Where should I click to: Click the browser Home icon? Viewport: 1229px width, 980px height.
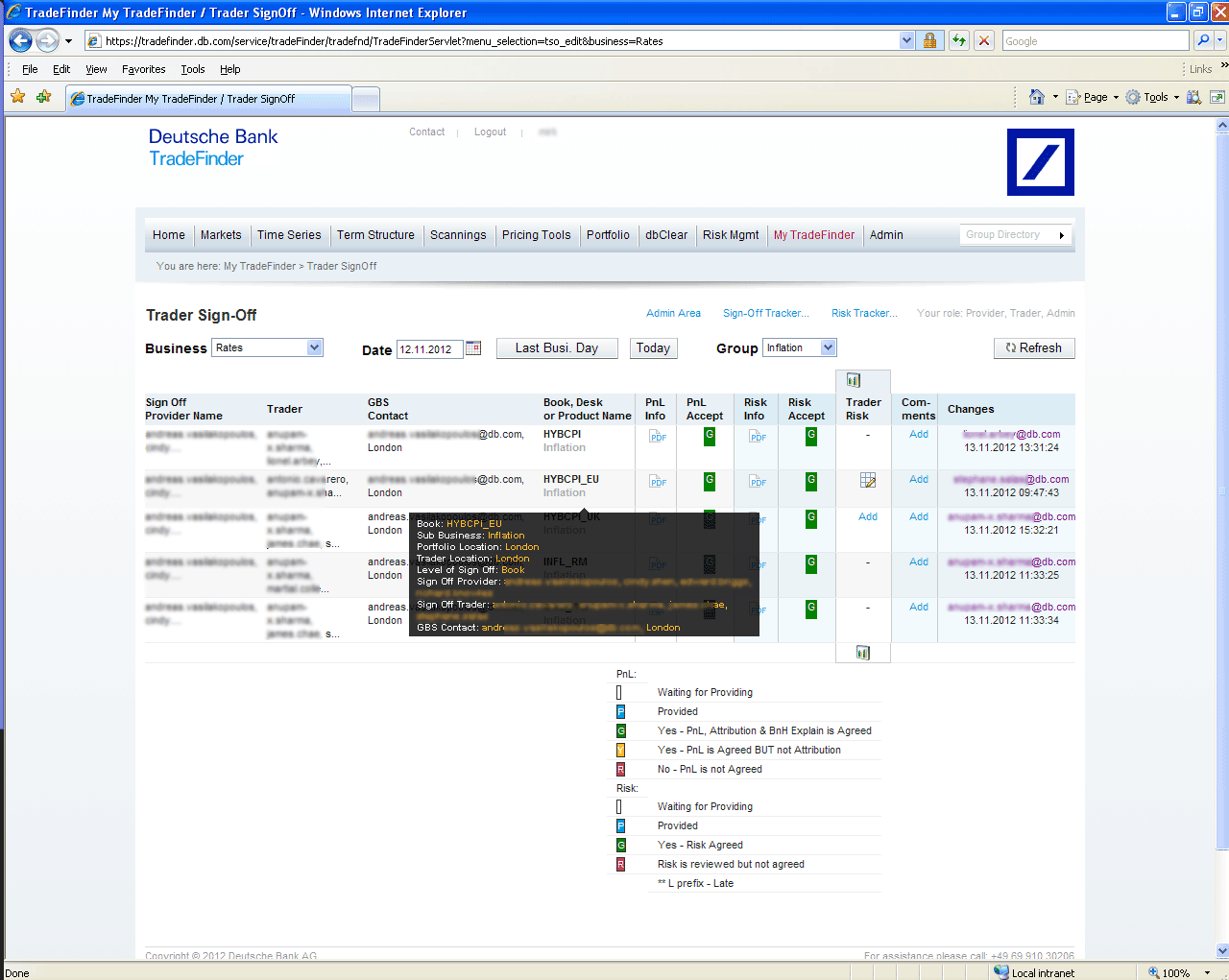[x=1036, y=97]
